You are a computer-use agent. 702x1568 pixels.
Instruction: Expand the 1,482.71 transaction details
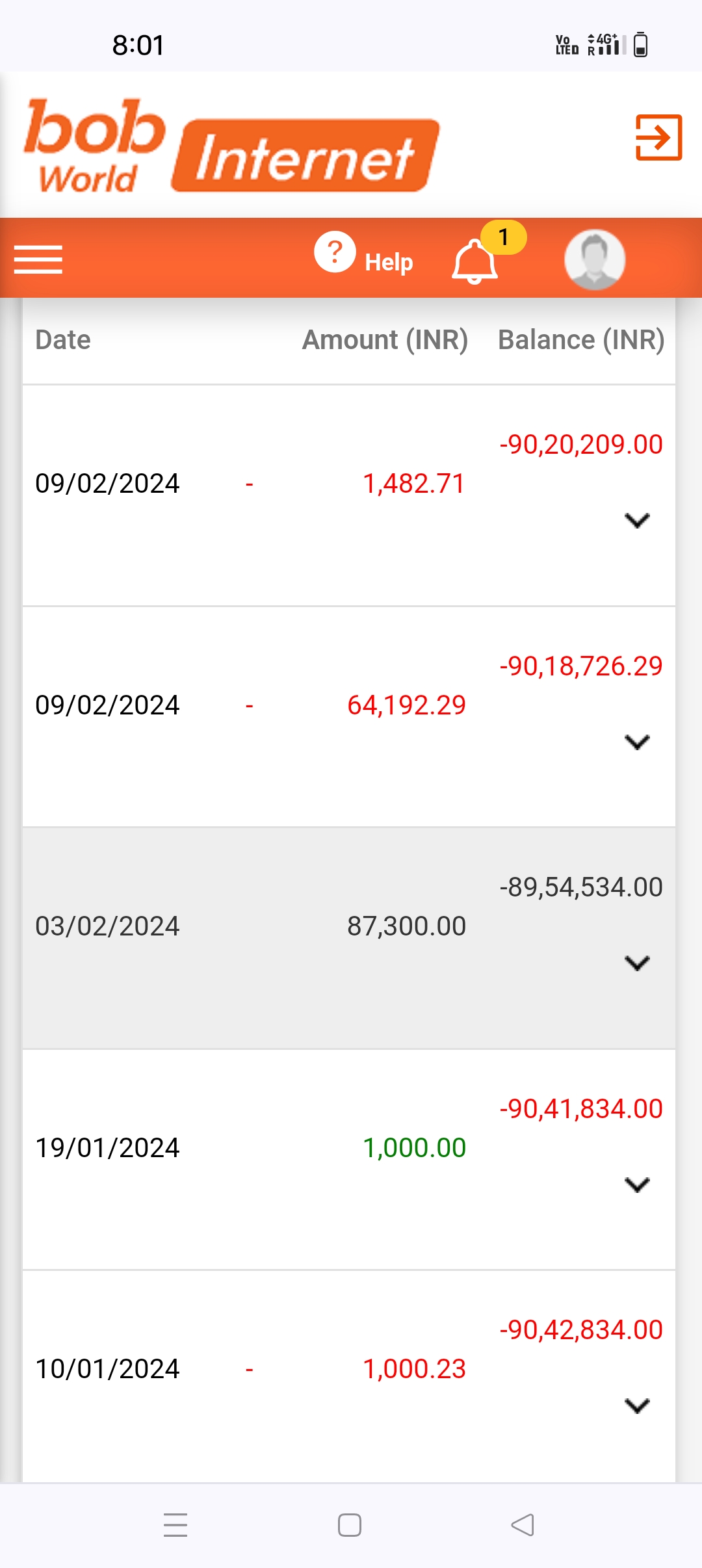(x=637, y=520)
